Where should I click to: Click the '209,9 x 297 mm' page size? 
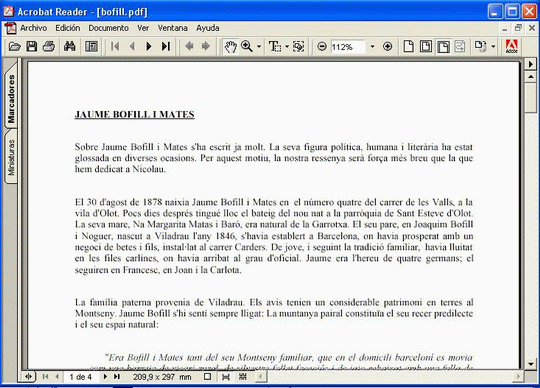tap(162, 377)
